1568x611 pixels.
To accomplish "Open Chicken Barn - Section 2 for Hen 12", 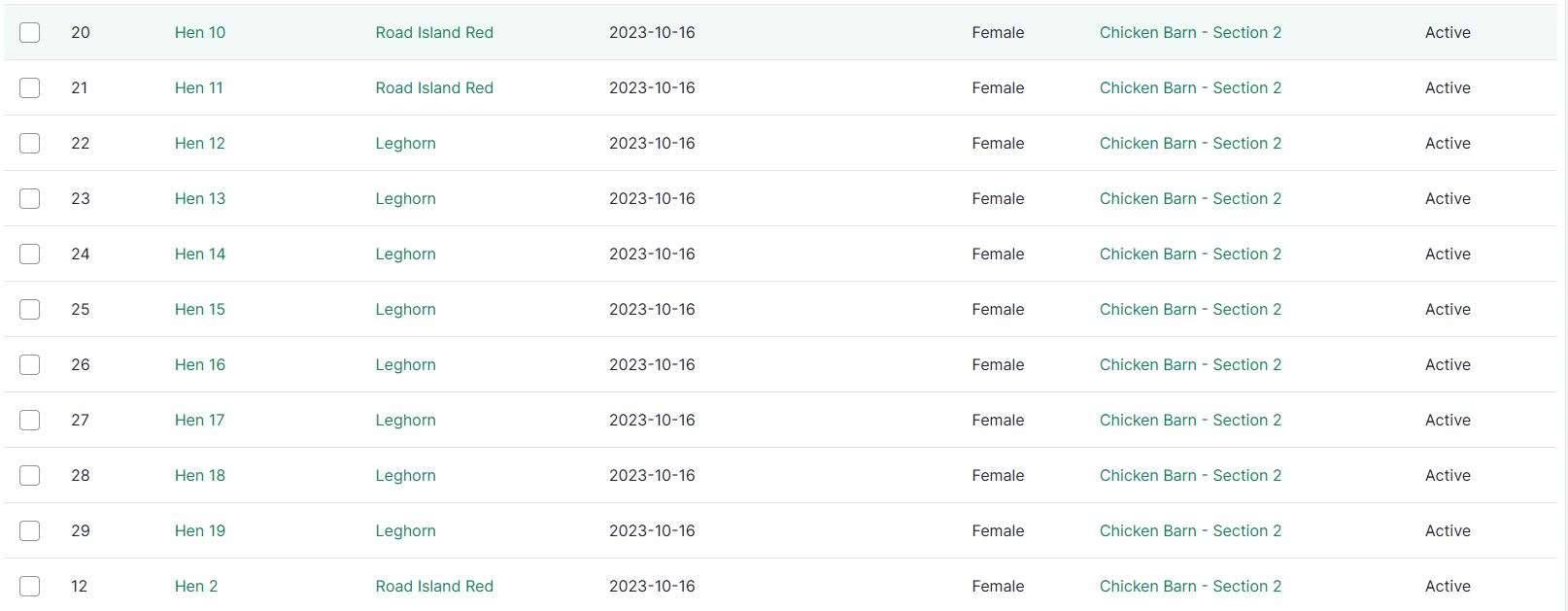I will (x=1190, y=143).
